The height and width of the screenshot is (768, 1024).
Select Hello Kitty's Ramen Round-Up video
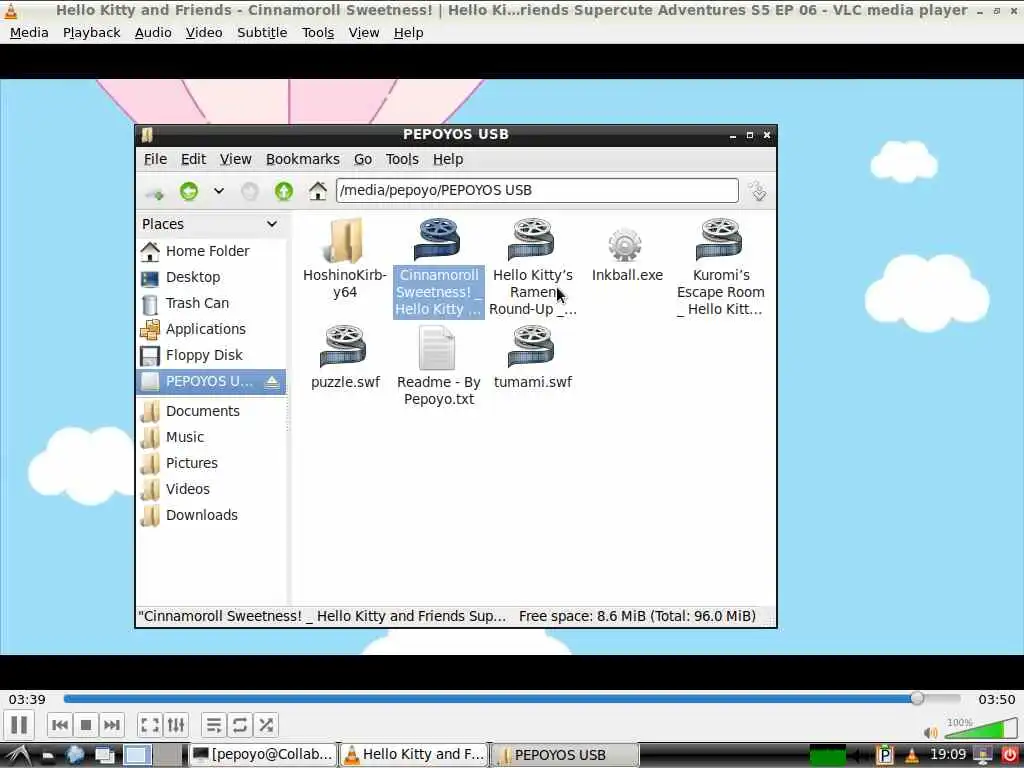pyautogui.click(x=533, y=266)
